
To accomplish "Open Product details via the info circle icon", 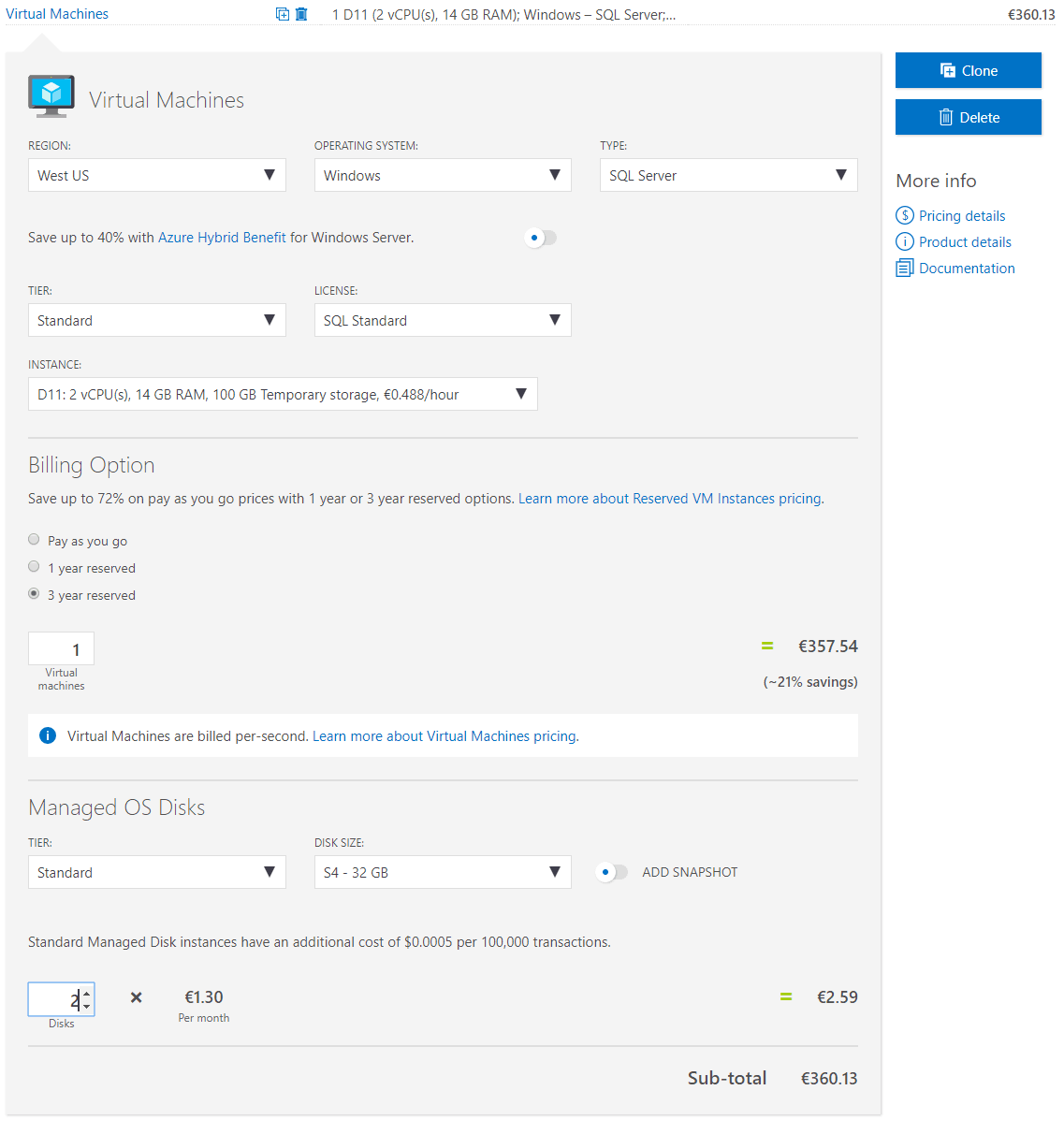I will [x=905, y=241].
